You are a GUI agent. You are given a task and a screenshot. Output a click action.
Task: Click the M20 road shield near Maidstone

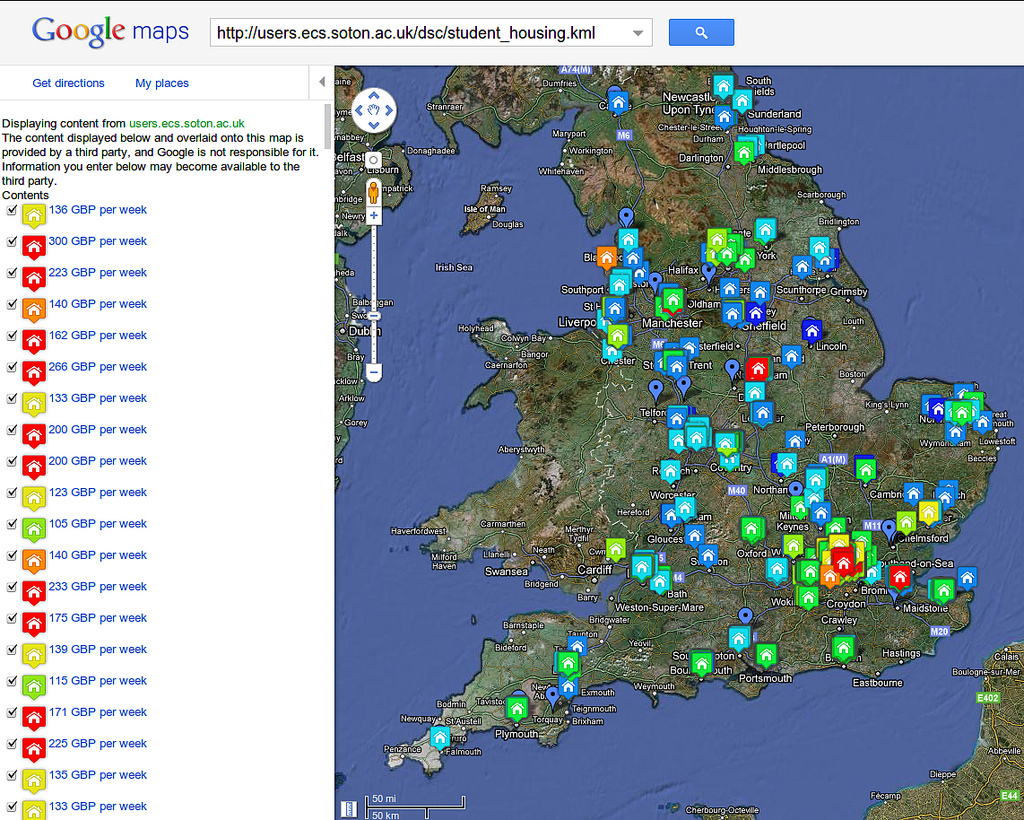[939, 631]
